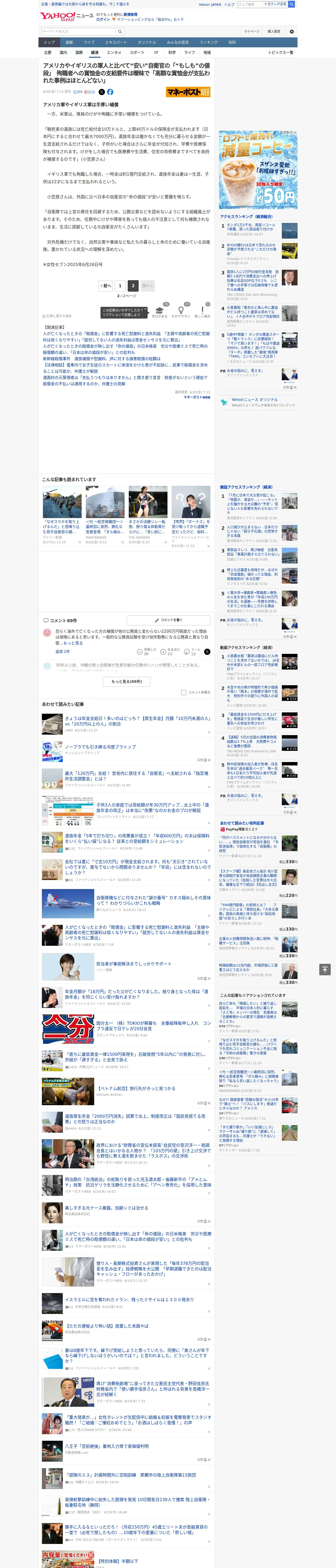Screen dimensions: 336x1568
Task: Open ヘルプ link at top right
Action: pyautogui.click(x=229, y=4)
